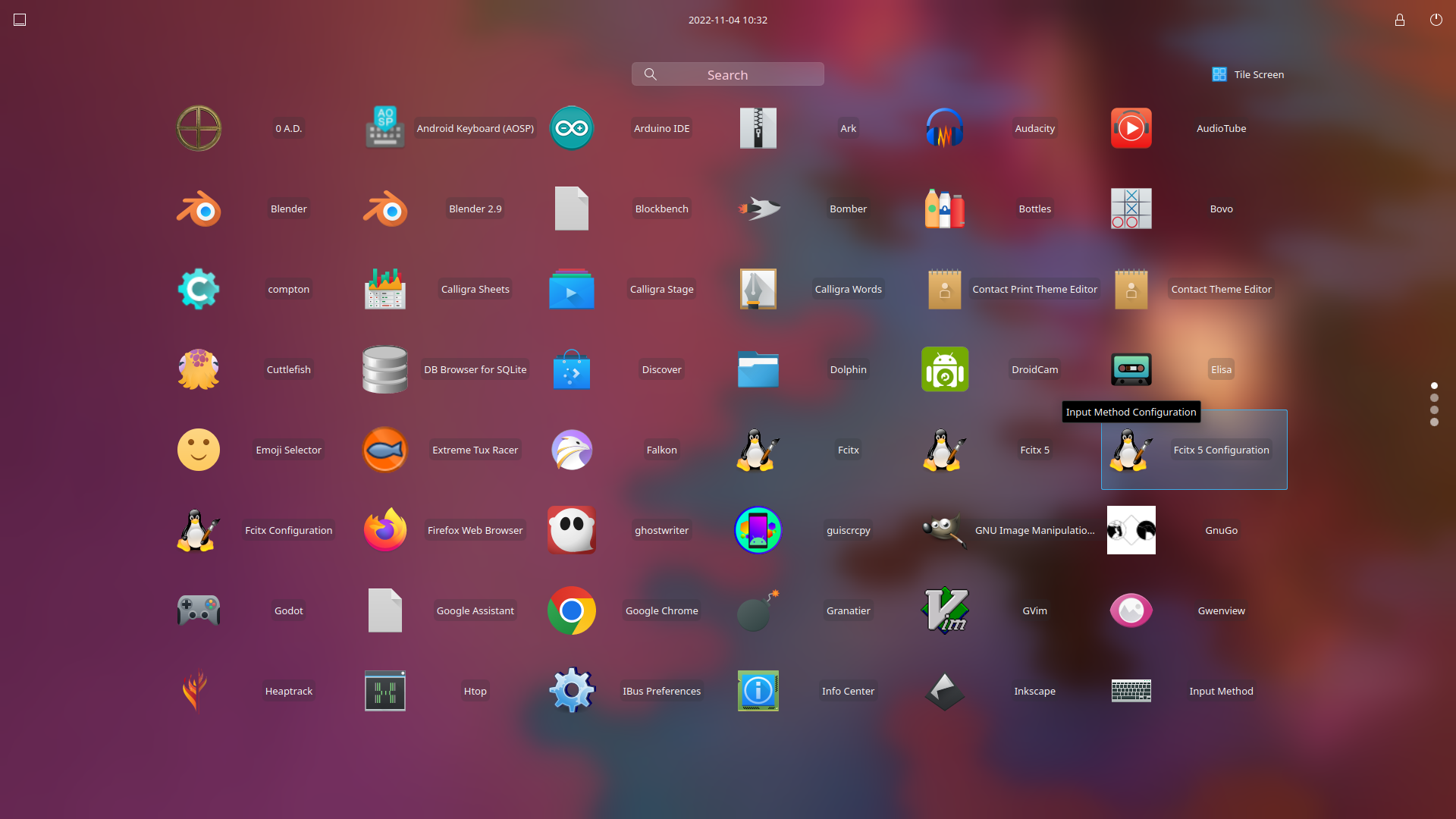Open the power menu icon
Screen dimensions: 1456x819
click(1436, 20)
